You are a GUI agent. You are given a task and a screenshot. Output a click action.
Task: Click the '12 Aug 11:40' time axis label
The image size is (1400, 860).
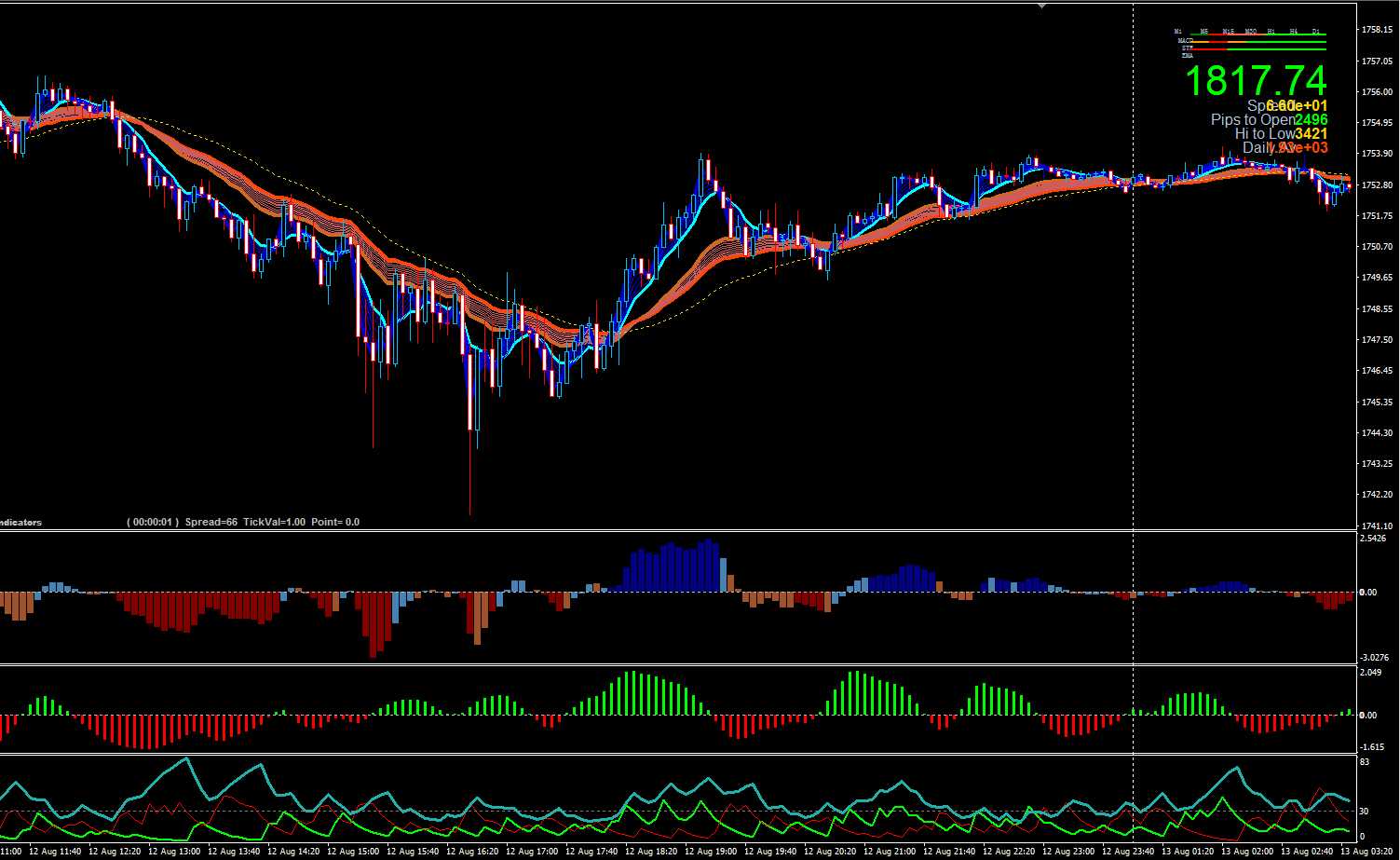point(55,852)
